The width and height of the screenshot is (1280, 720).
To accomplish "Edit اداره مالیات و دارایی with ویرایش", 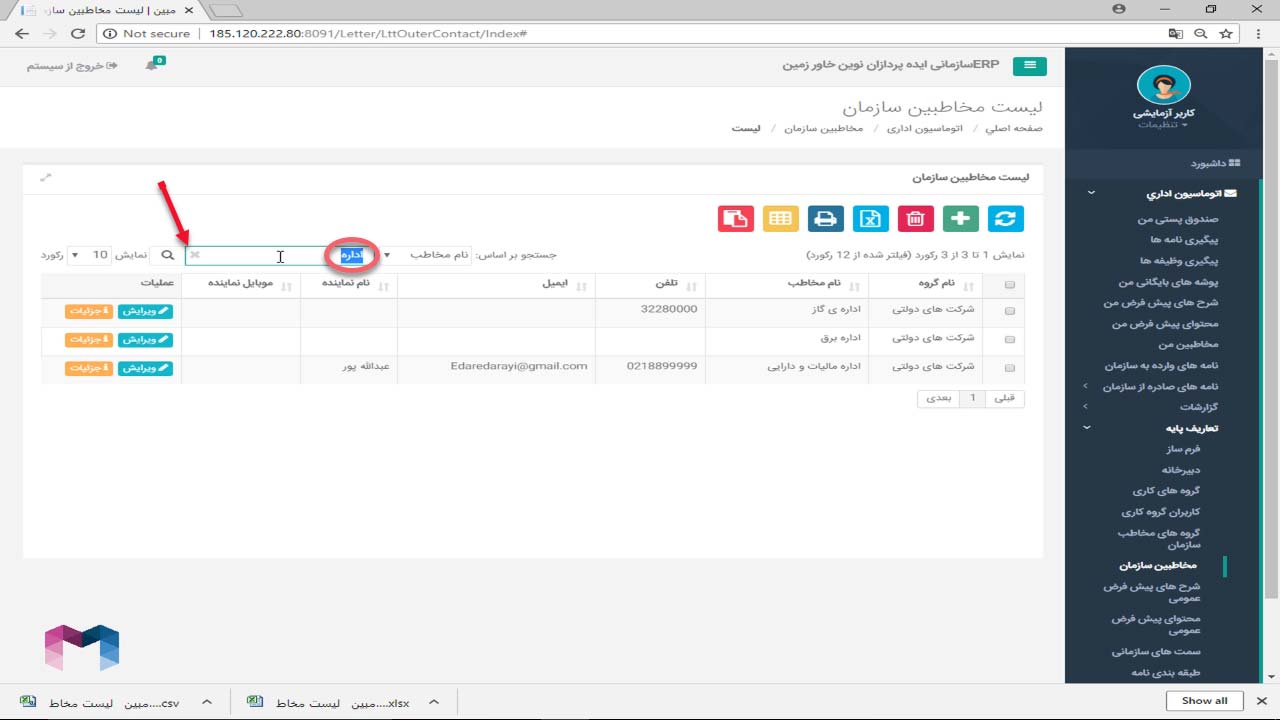I will pos(146,368).
